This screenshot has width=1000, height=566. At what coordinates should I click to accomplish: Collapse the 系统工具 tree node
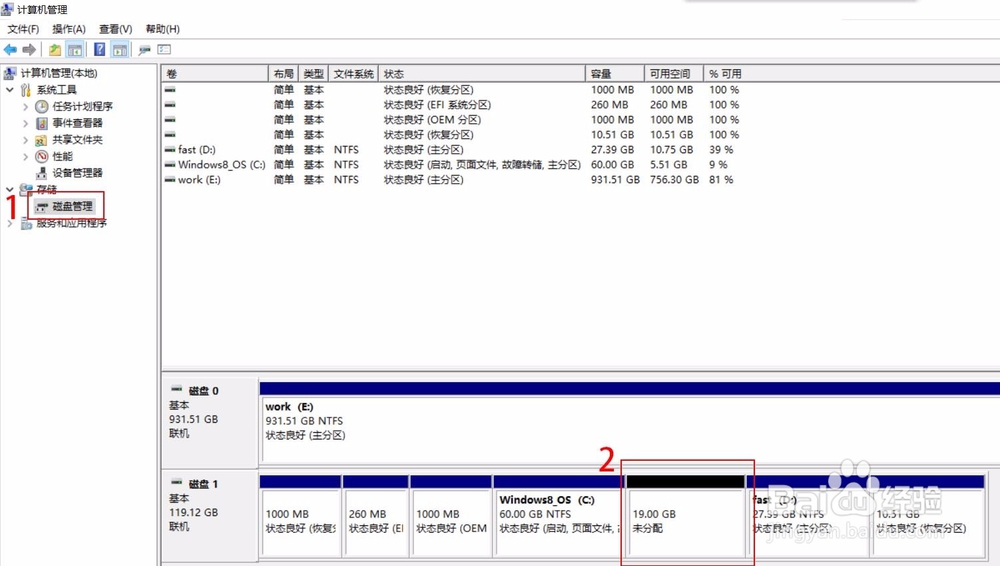[x=10, y=90]
